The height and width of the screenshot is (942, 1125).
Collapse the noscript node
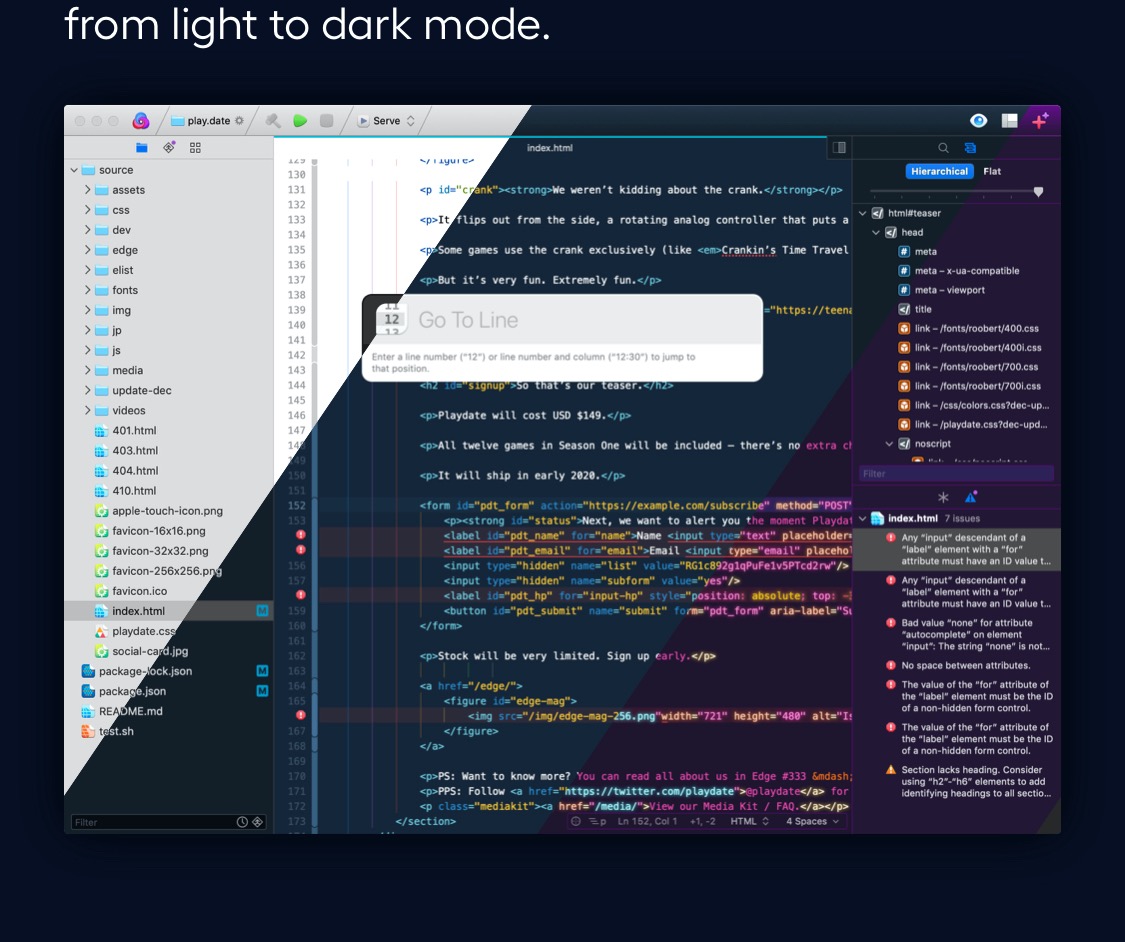(x=890, y=444)
